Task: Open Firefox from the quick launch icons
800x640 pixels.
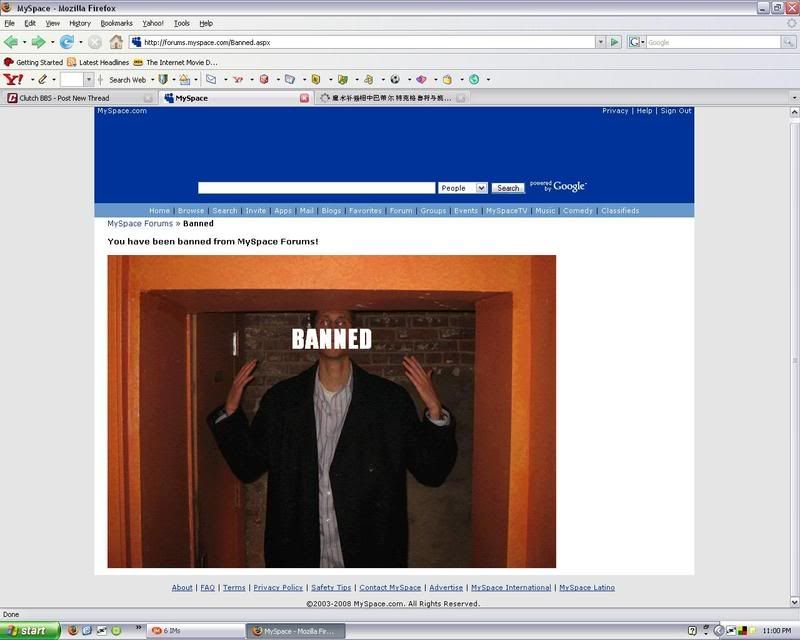Action: coord(72,631)
